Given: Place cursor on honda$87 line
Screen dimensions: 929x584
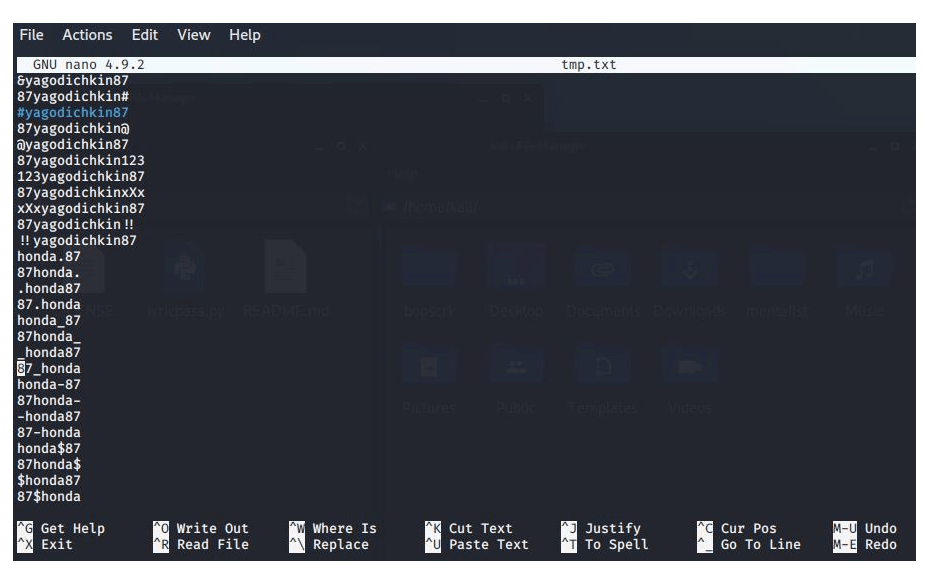Looking at the screenshot, I should tap(49, 448).
